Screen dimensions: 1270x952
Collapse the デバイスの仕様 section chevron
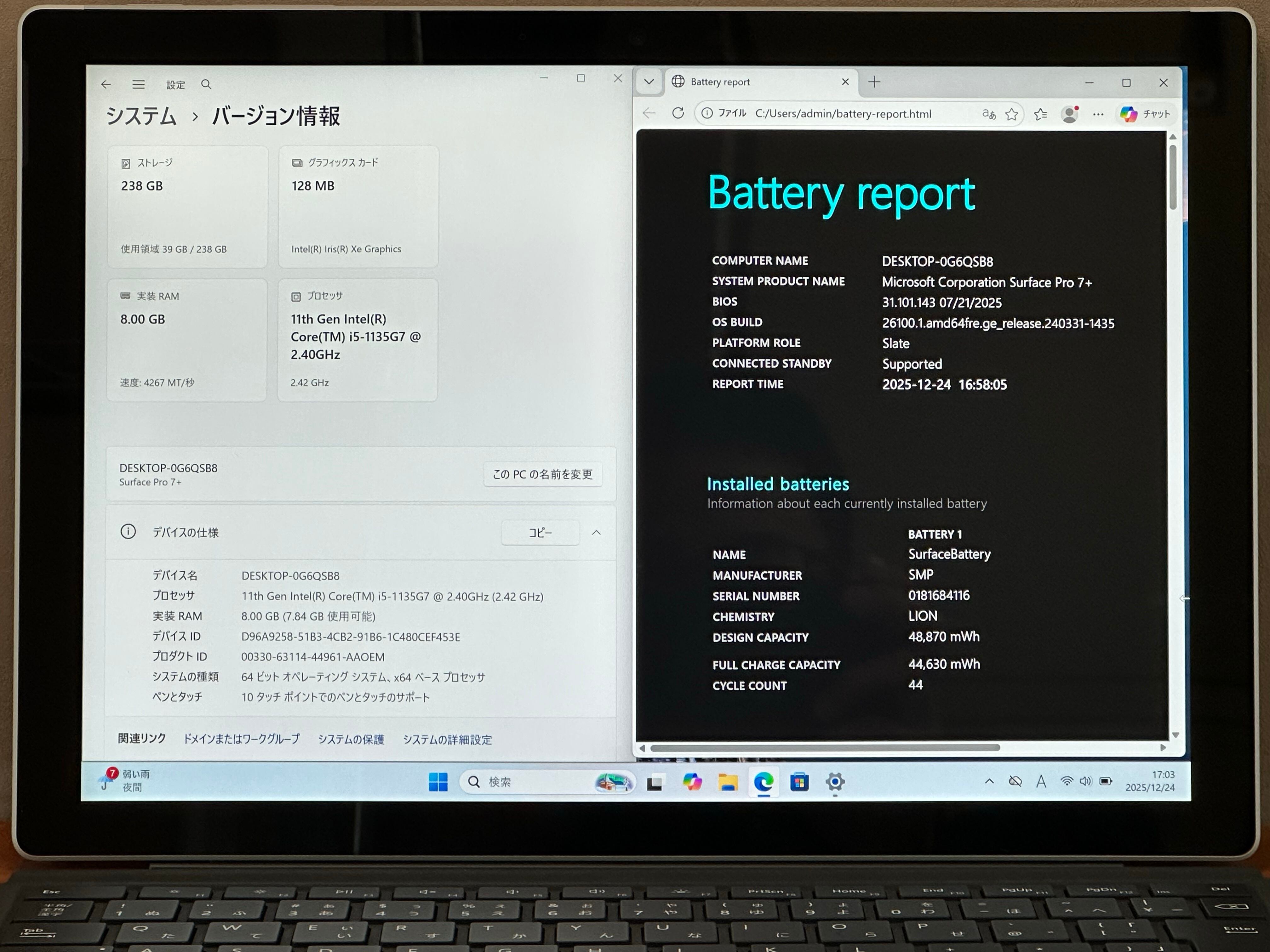point(597,533)
